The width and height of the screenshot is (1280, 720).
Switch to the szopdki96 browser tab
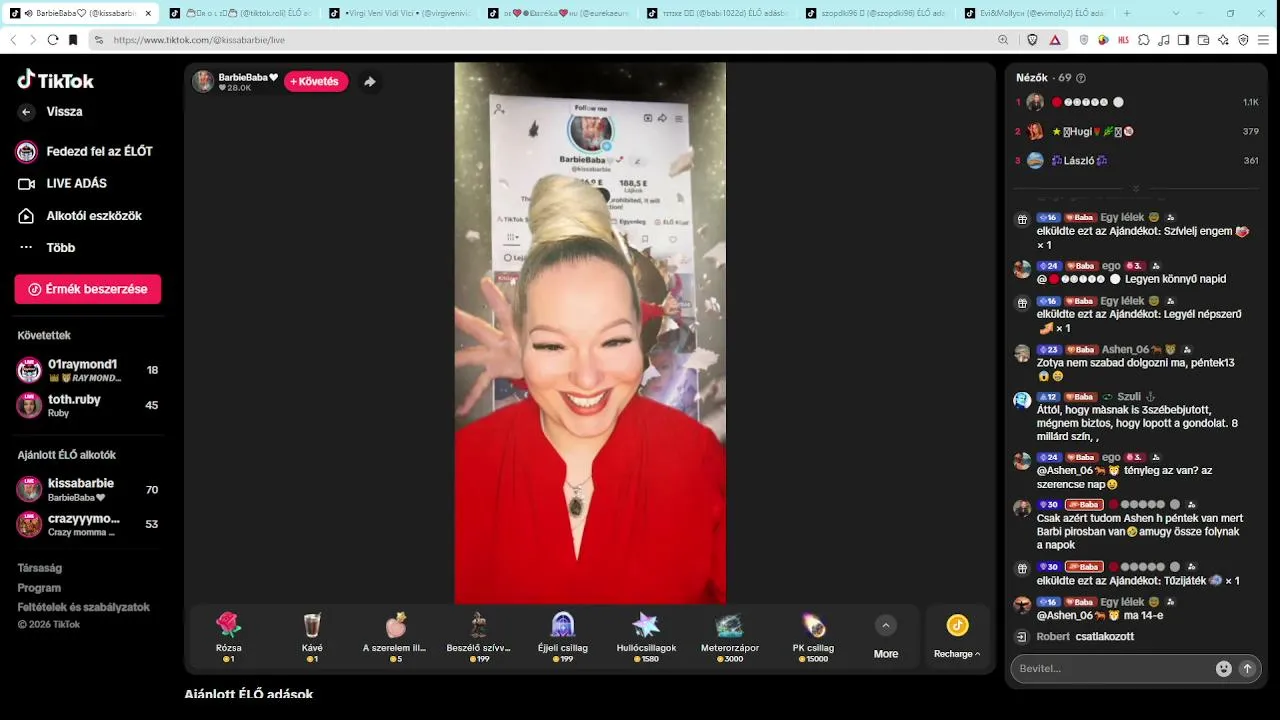(x=877, y=13)
